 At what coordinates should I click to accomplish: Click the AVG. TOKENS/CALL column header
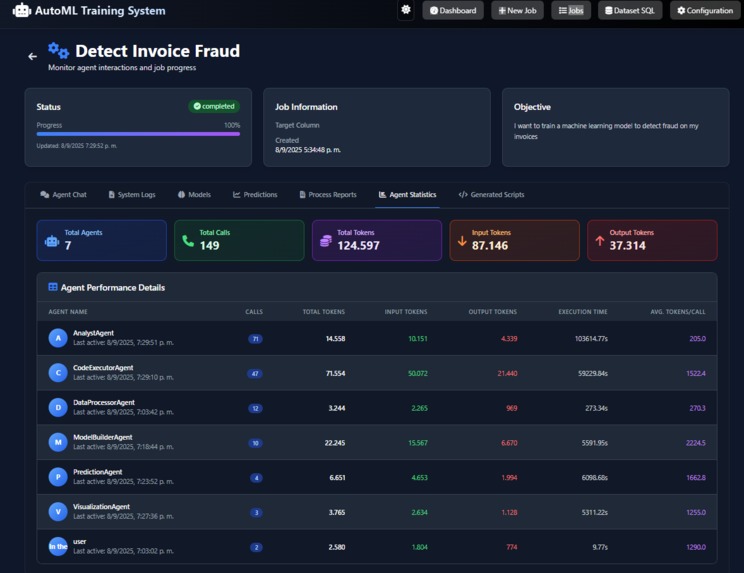[678, 312]
